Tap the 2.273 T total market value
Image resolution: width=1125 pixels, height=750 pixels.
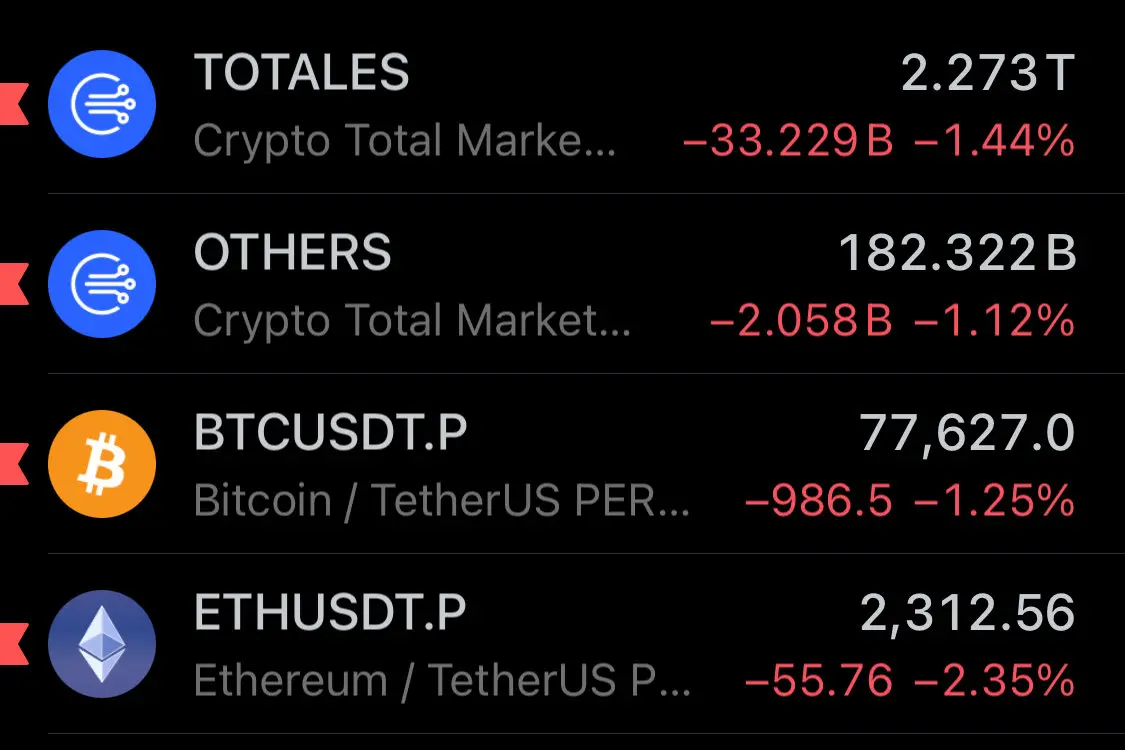pos(988,73)
